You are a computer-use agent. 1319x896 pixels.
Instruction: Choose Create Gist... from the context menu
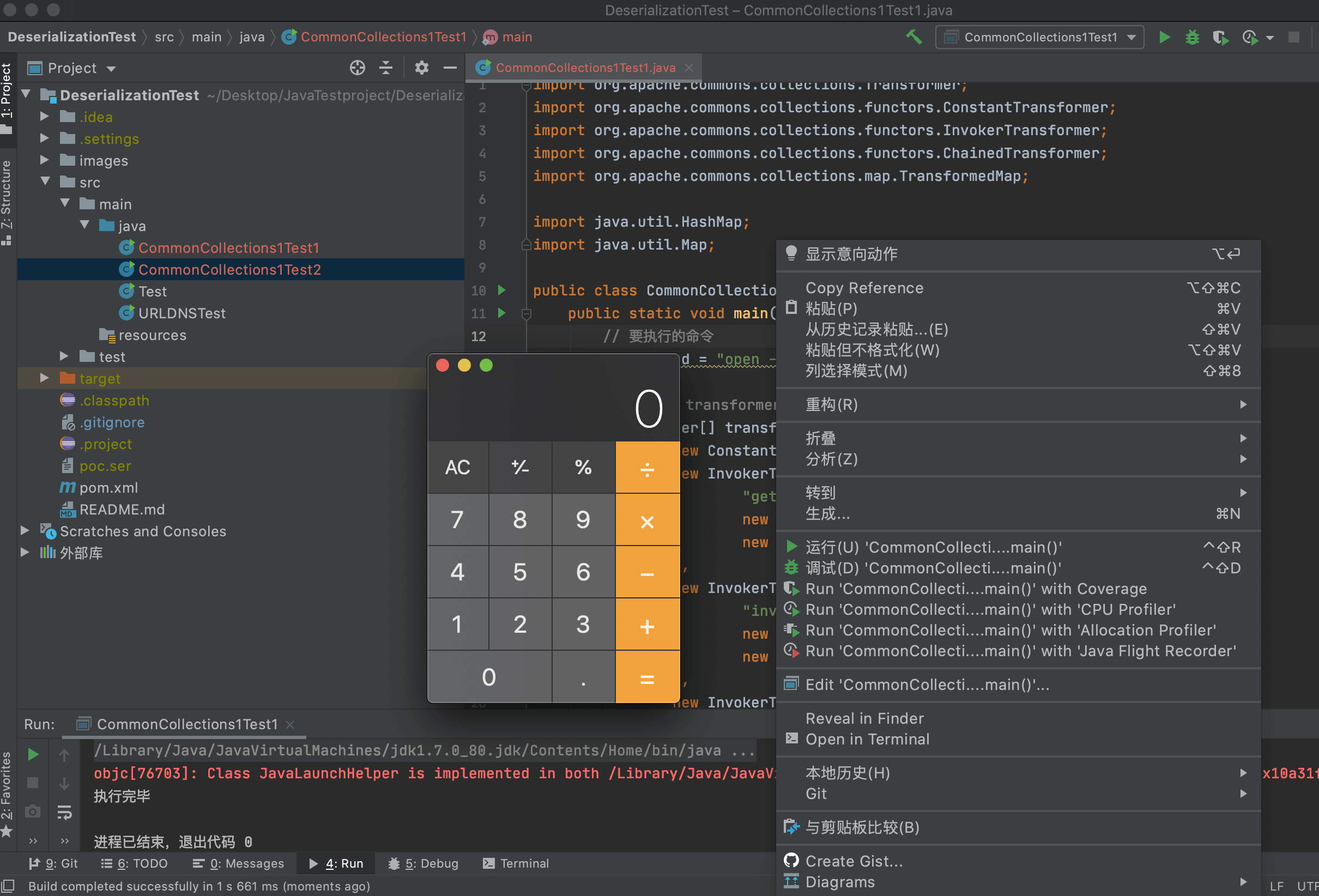pyautogui.click(x=1018, y=861)
